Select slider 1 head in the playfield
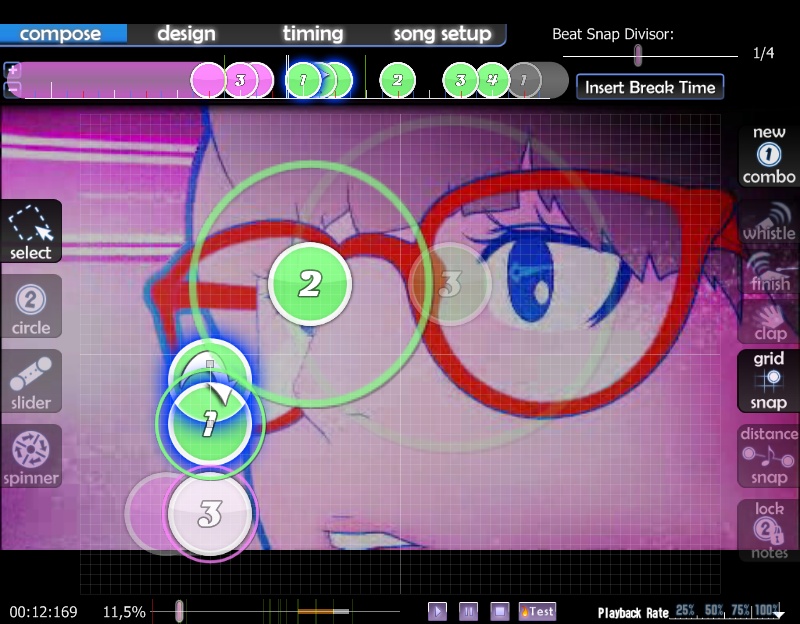The height and width of the screenshot is (624, 800). point(210,423)
